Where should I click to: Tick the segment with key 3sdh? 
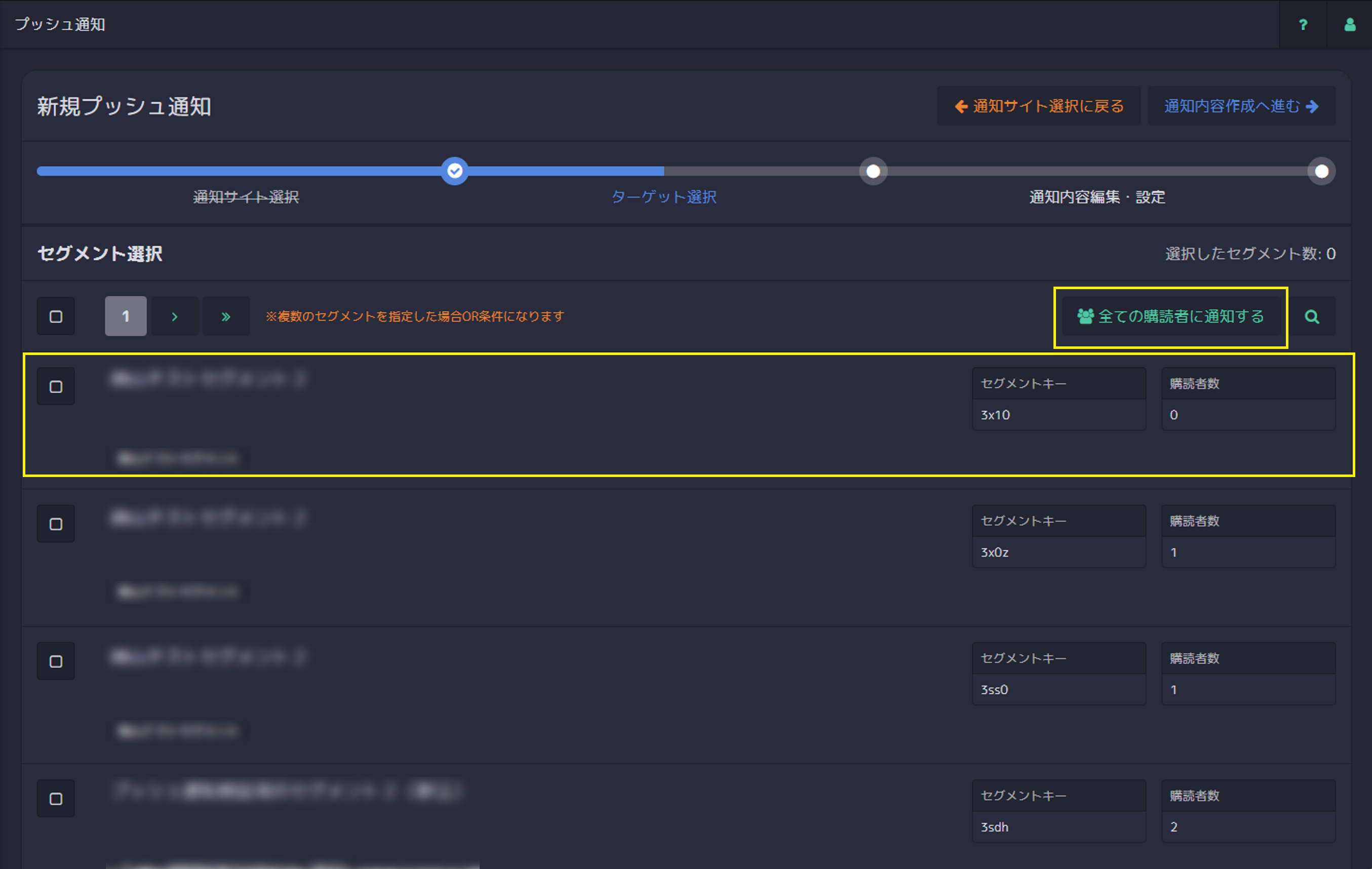(x=56, y=799)
